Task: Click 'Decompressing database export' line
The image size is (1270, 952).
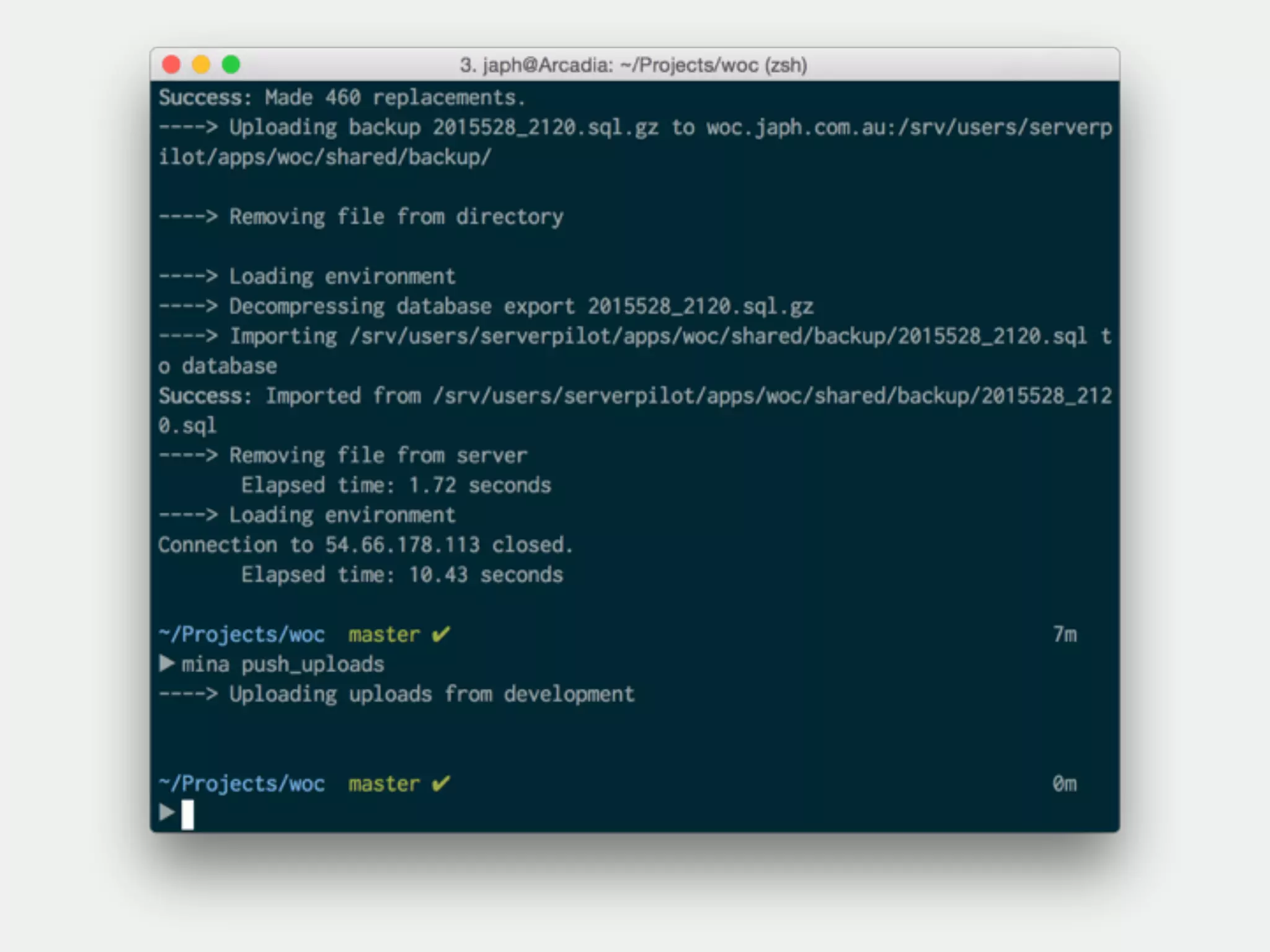Action: click(x=486, y=306)
